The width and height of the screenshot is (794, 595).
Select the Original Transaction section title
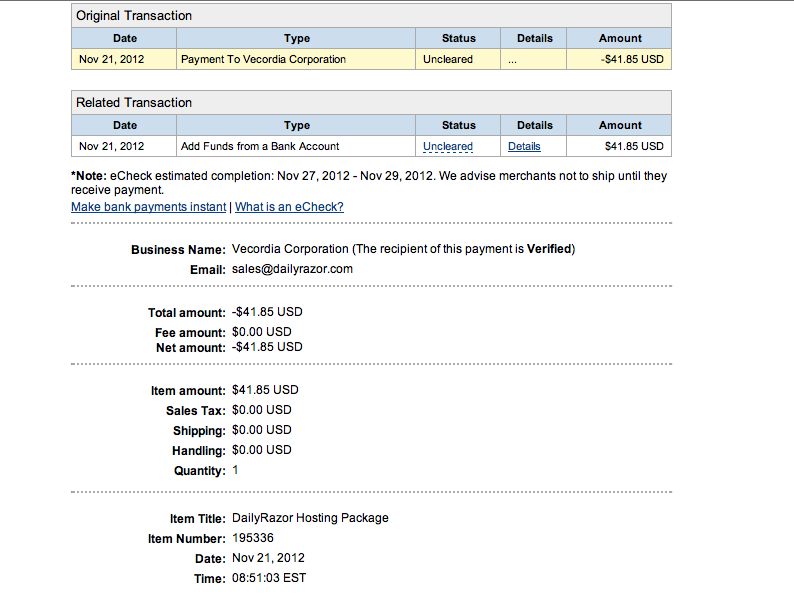point(134,16)
